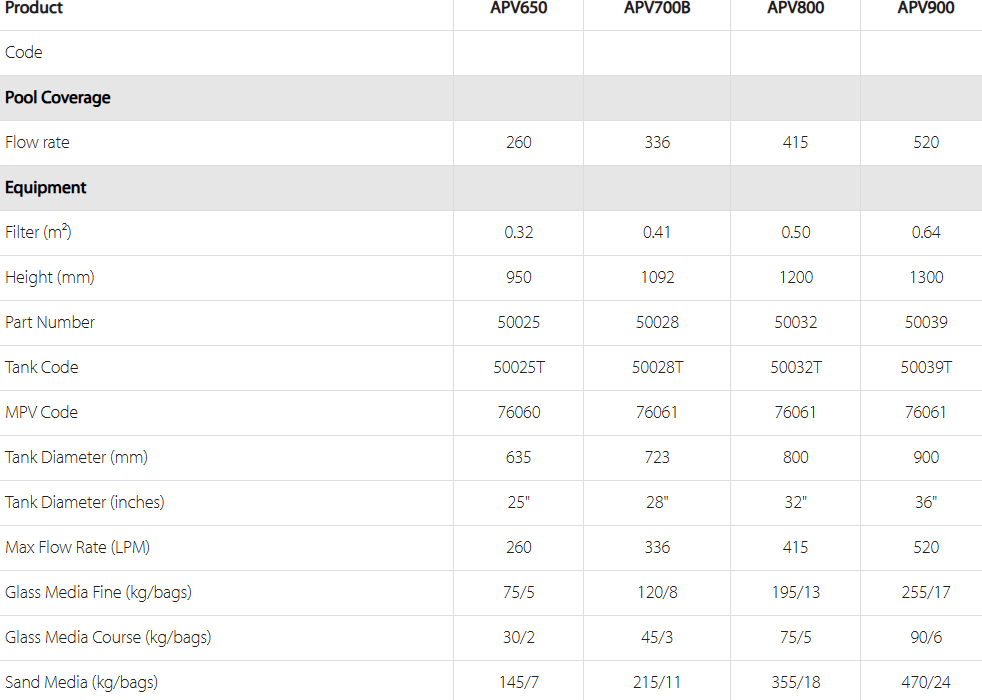The image size is (982, 700).
Task: Click MPV Code 76060 value
Action: (519, 413)
